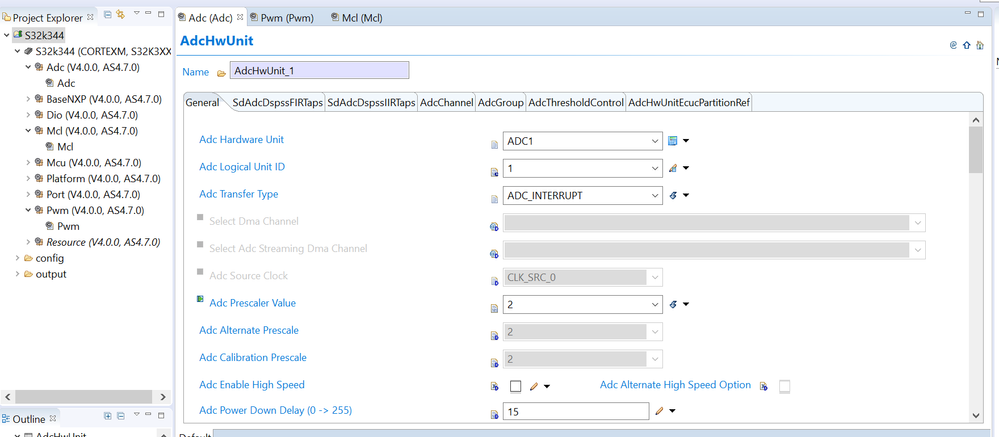
Task: Expand the config folder in Project Explorer
Action: [15, 258]
